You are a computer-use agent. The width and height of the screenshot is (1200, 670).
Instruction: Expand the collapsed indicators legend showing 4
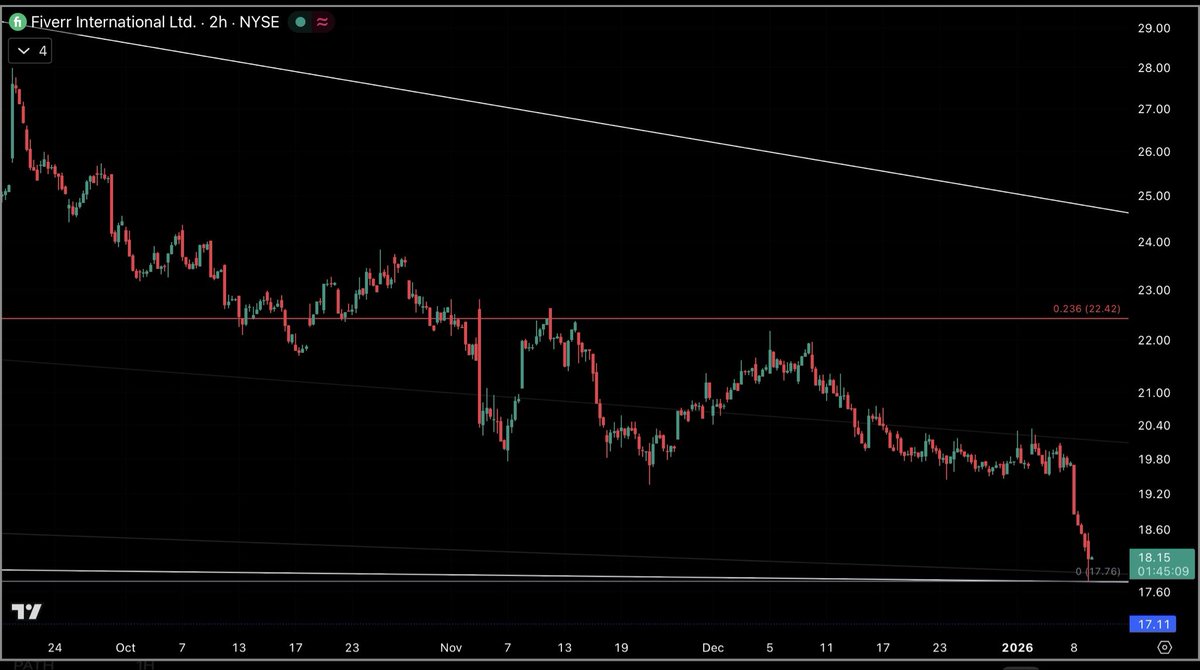tap(31, 51)
